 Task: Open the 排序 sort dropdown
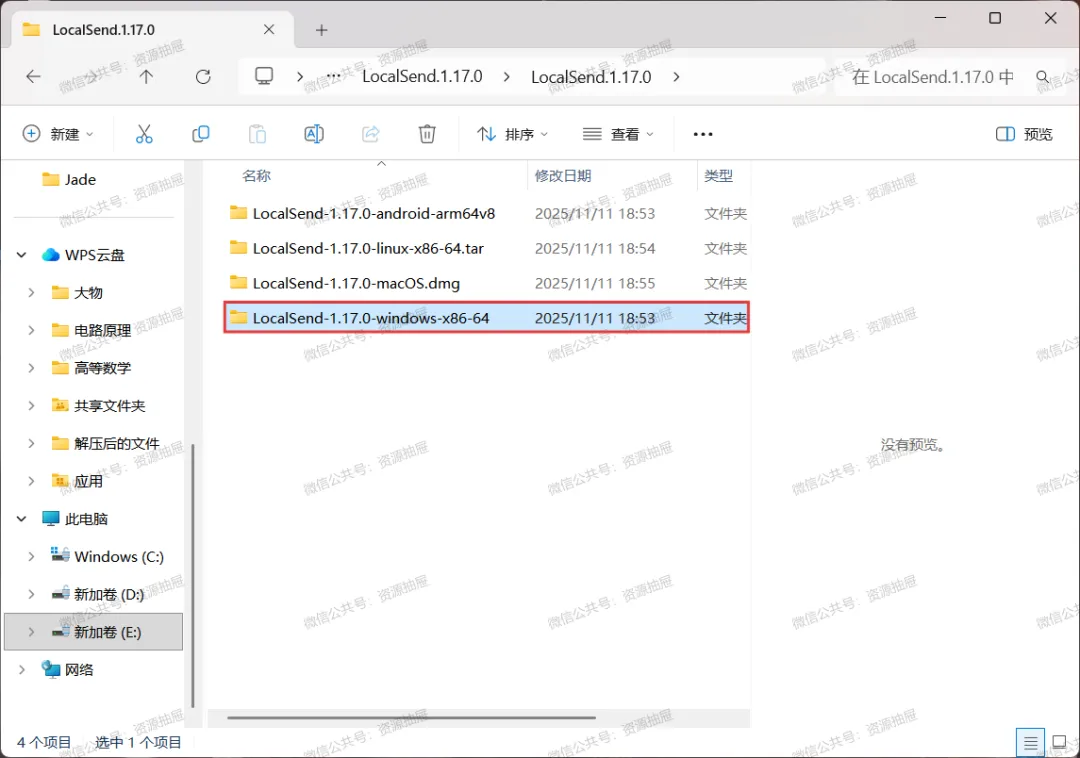(512, 134)
